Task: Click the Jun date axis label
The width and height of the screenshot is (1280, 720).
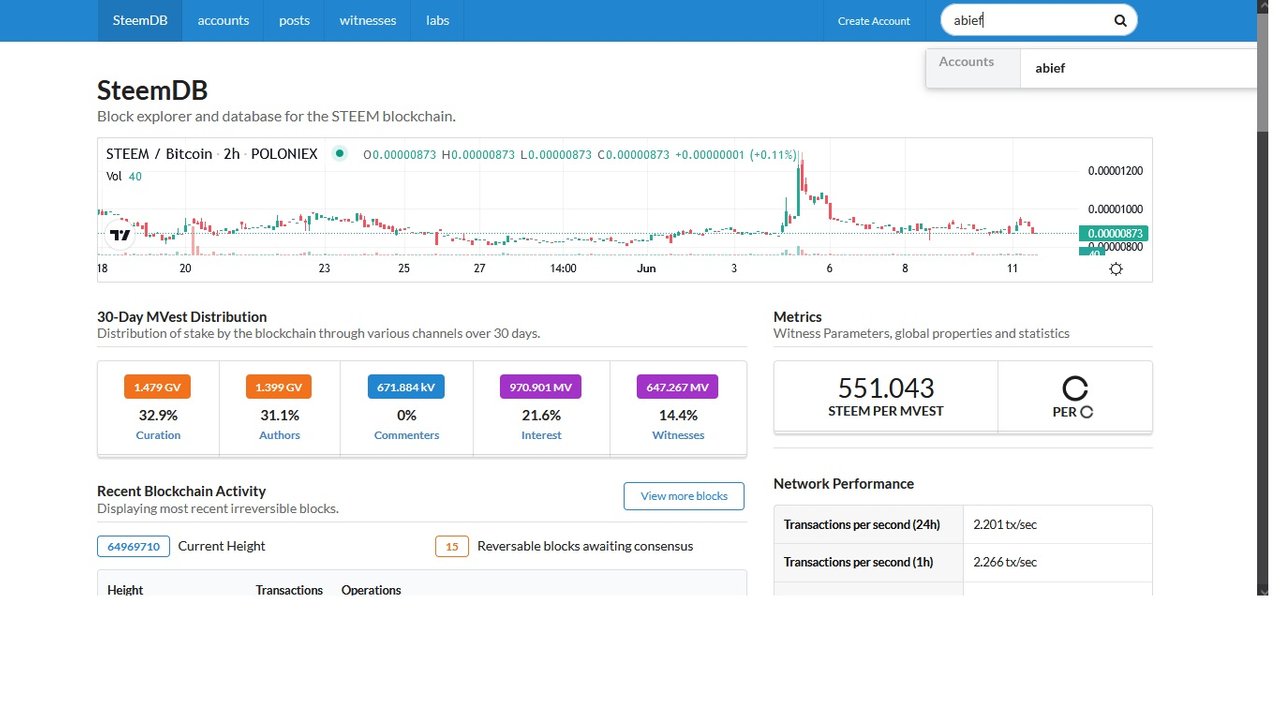Action: pyautogui.click(x=646, y=268)
